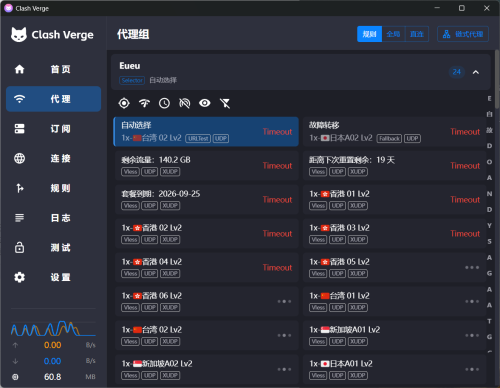Click the crossed-out wifi delay-check-URL icon
The width and height of the screenshot is (500, 388).
(185, 103)
